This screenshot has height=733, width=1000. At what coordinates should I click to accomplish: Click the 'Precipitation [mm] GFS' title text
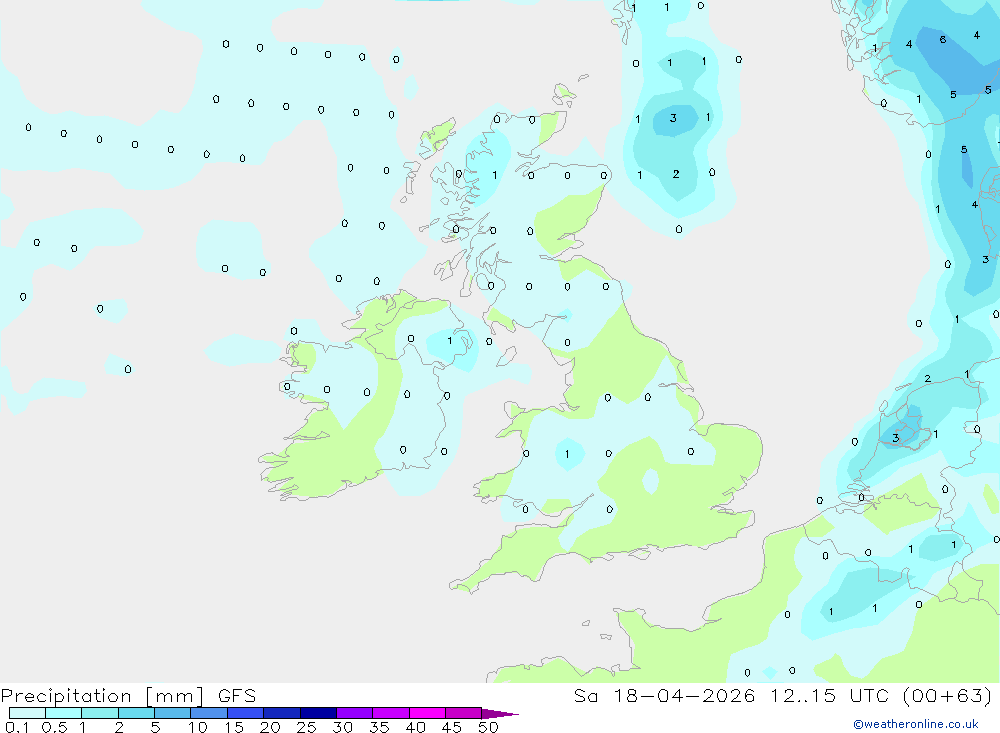[128, 696]
